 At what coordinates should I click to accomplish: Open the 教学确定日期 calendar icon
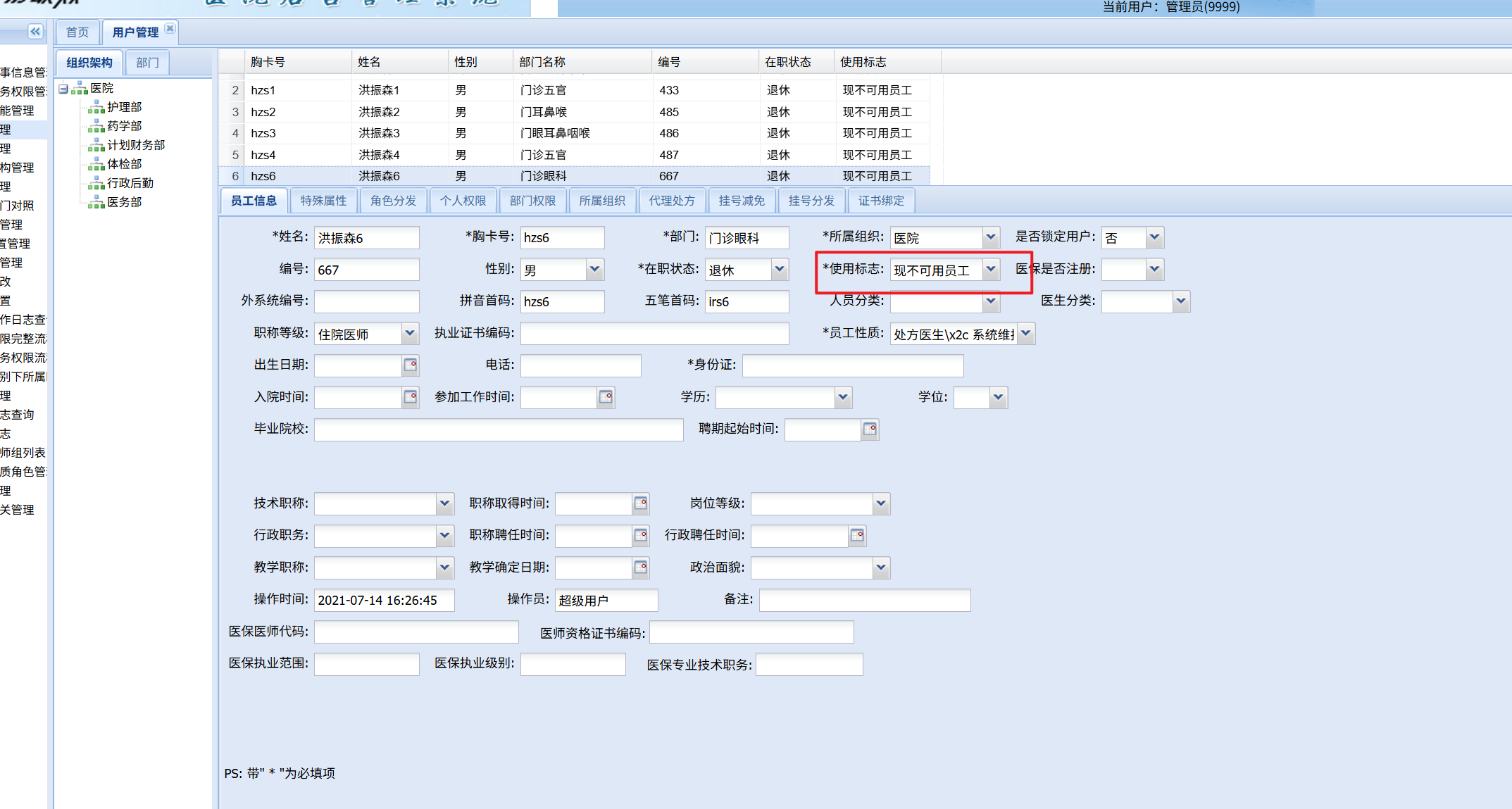pyautogui.click(x=640, y=567)
